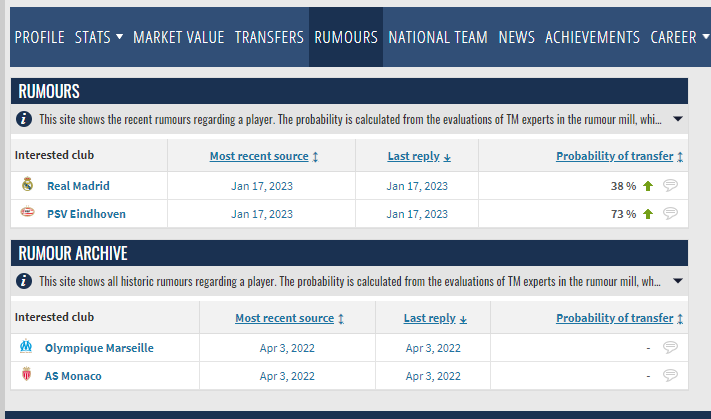The image size is (711, 419).
Task: Open comment bubble for PSV Eindhoven rumour
Action: pos(670,213)
